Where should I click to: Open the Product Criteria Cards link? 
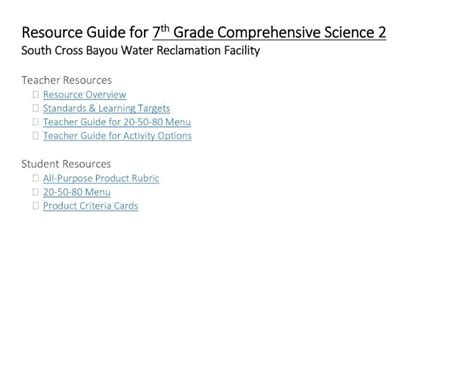pos(90,206)
